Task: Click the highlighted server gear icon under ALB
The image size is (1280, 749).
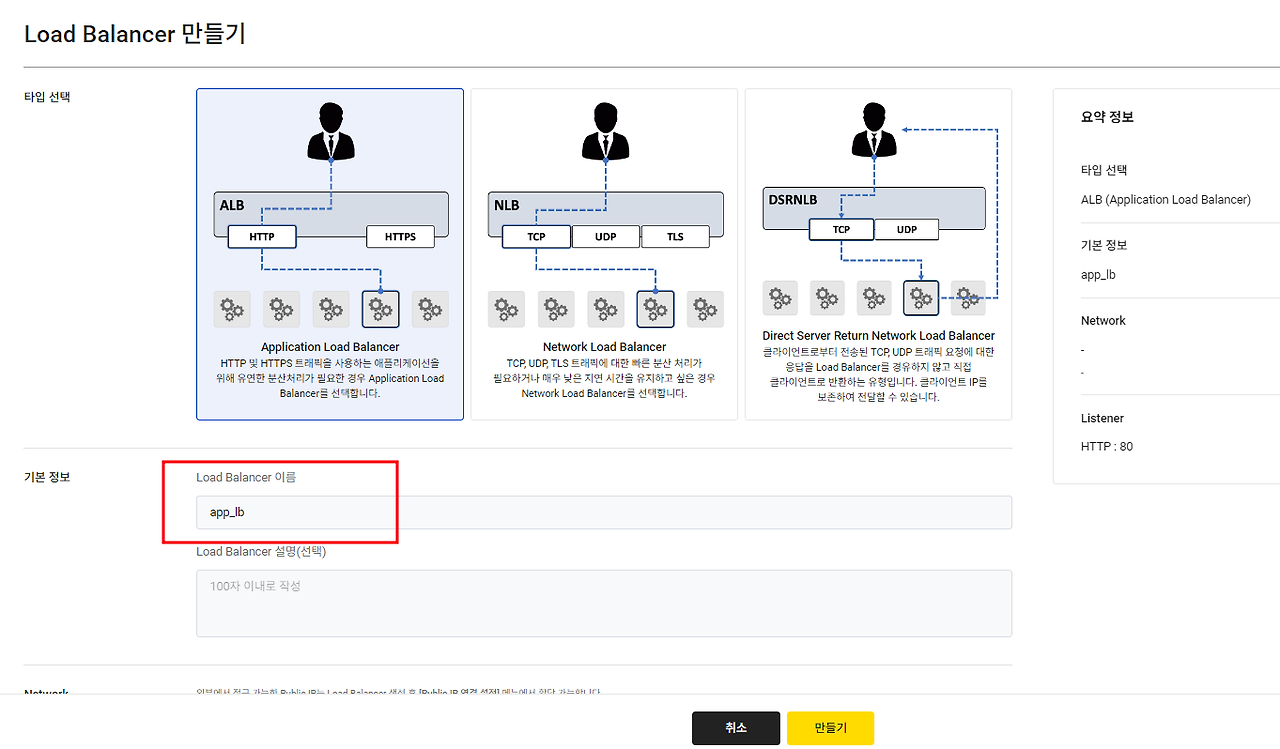Action: (380, 310)
